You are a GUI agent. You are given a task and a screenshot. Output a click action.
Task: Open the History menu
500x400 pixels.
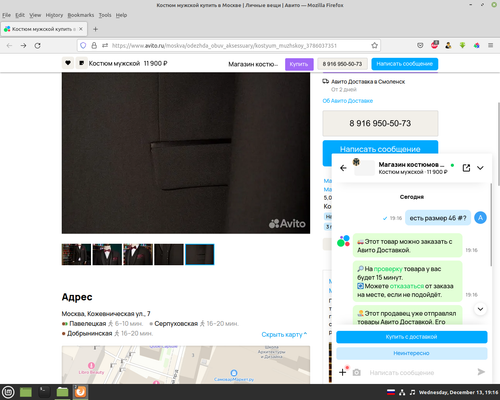pyautogui.click(x=54, y=15)
